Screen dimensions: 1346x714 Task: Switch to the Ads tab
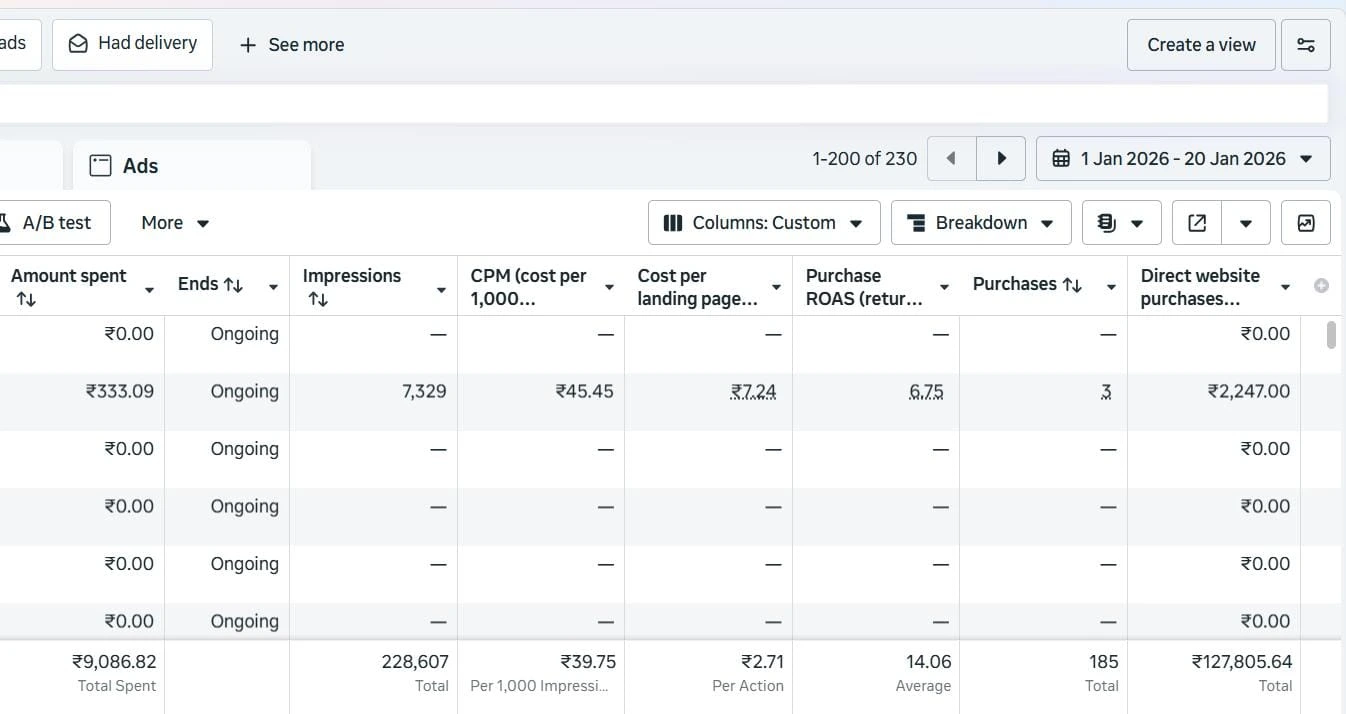(x=140, y=166)
